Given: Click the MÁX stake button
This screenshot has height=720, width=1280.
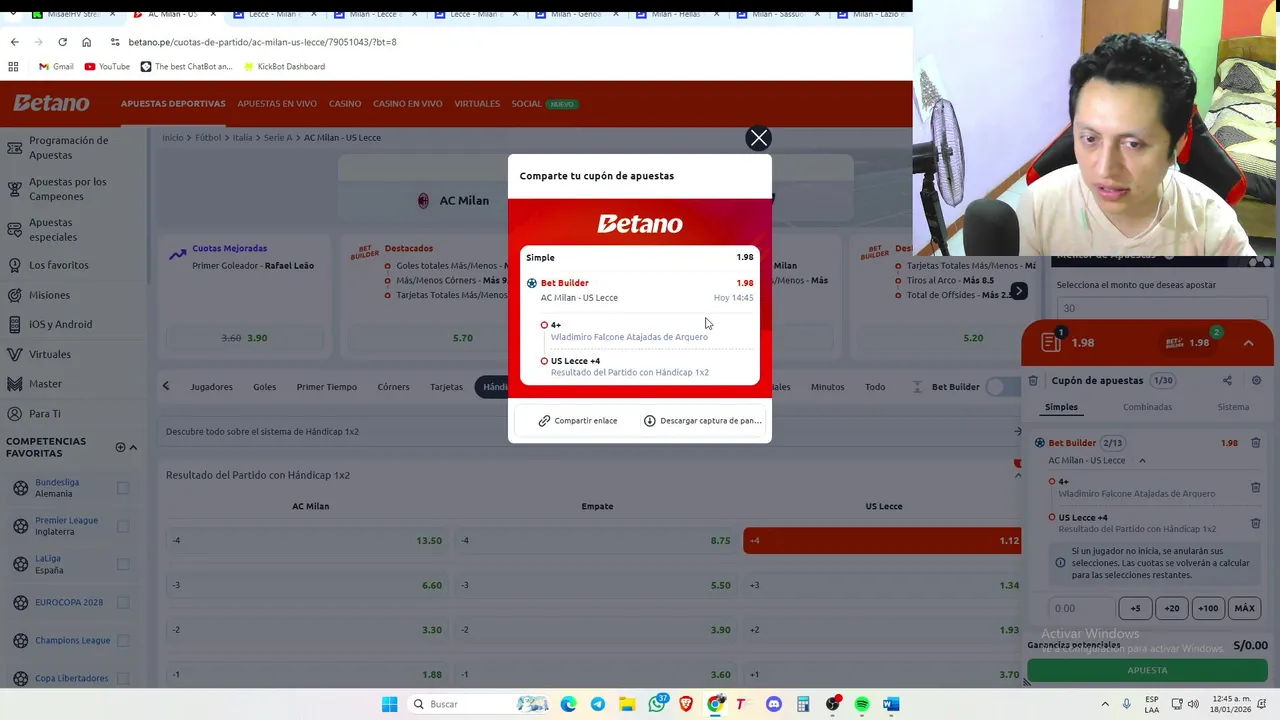Looking at the screenshot, I should coord(1244,608).
